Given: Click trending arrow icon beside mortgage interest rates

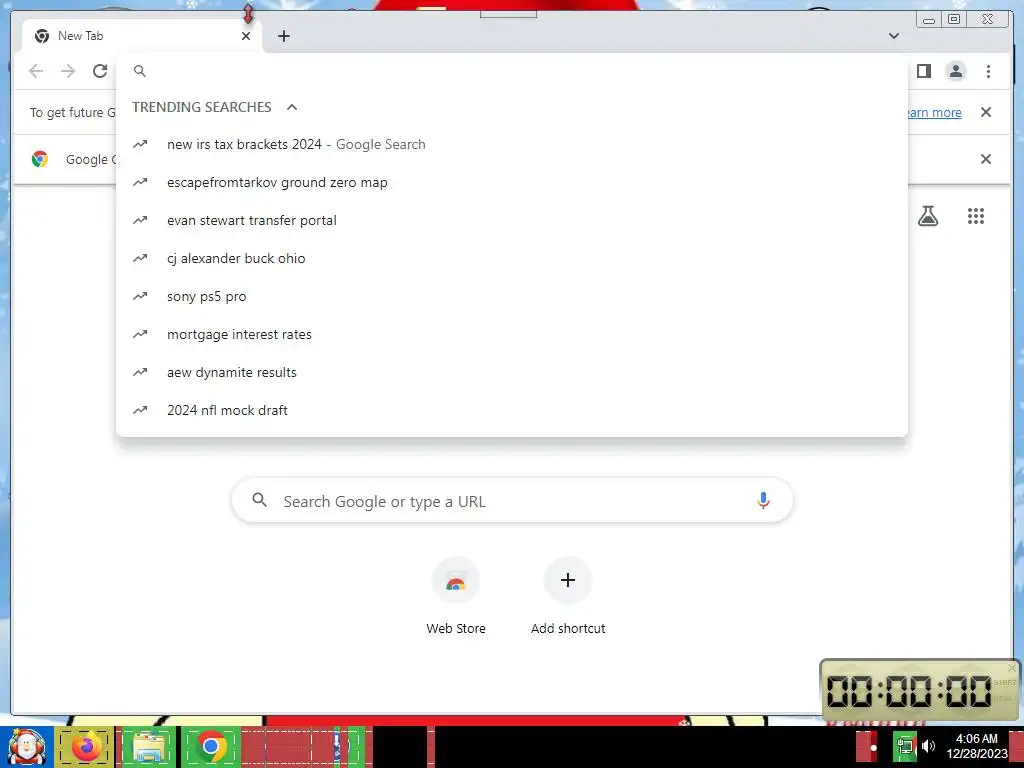Looking at the screenshot, I should tap(140, 334).
